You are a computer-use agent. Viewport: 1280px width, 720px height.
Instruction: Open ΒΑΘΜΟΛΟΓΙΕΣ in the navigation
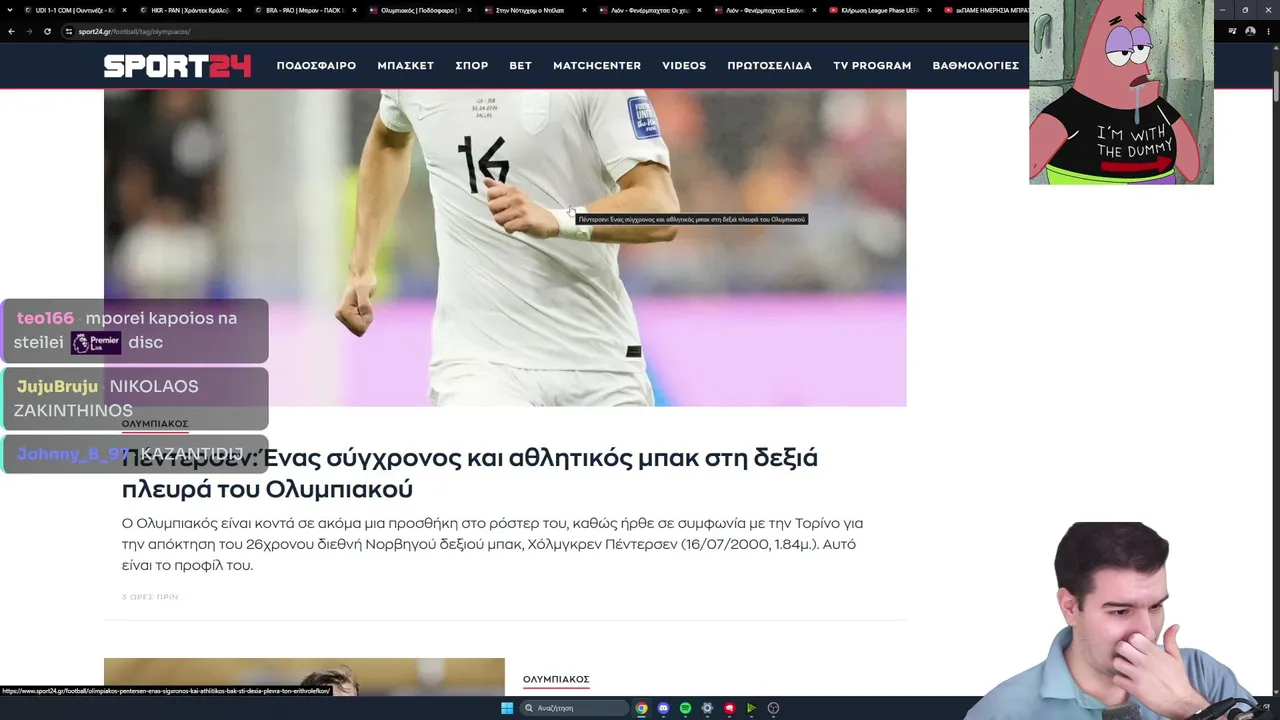pos(976,66)
